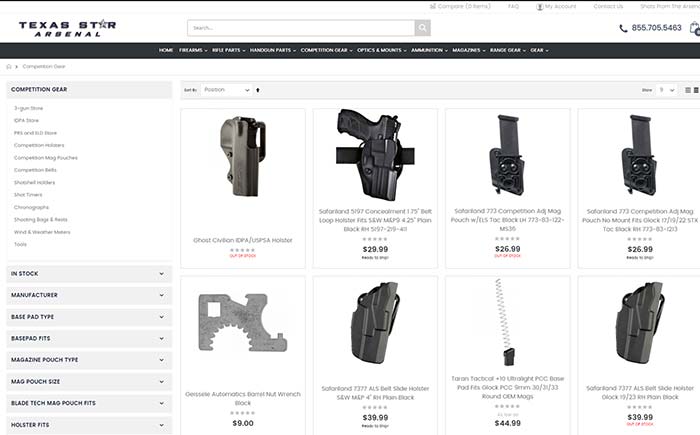Click the My Account user icon
The width and height of the screenshot is (700, 435).
[539, 7]
